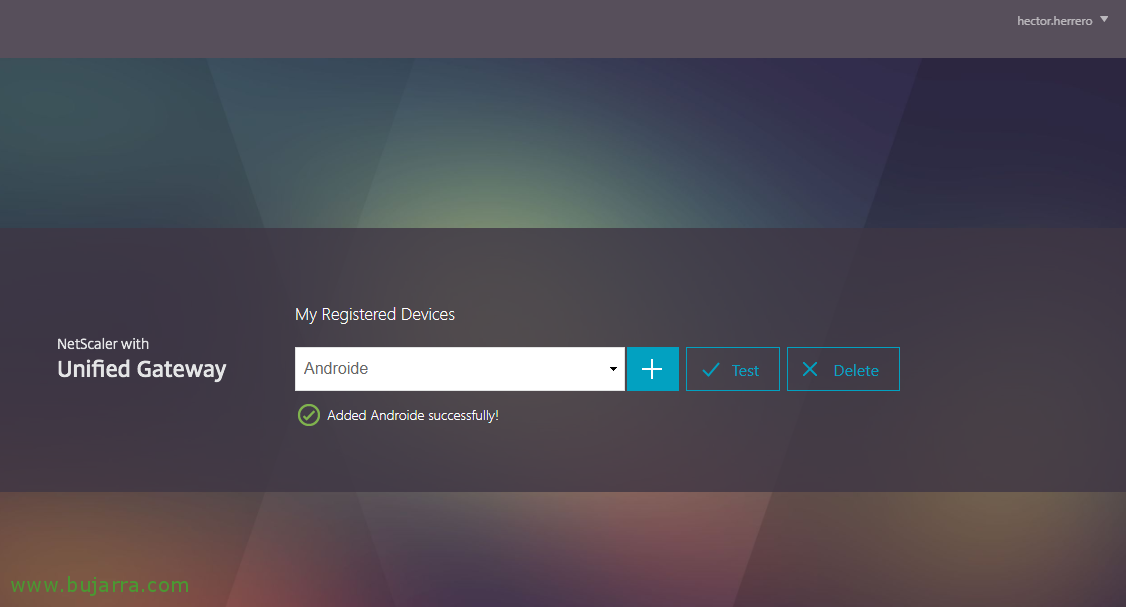
Task: Test the selected Androide device
Action: tap(732, 369)
